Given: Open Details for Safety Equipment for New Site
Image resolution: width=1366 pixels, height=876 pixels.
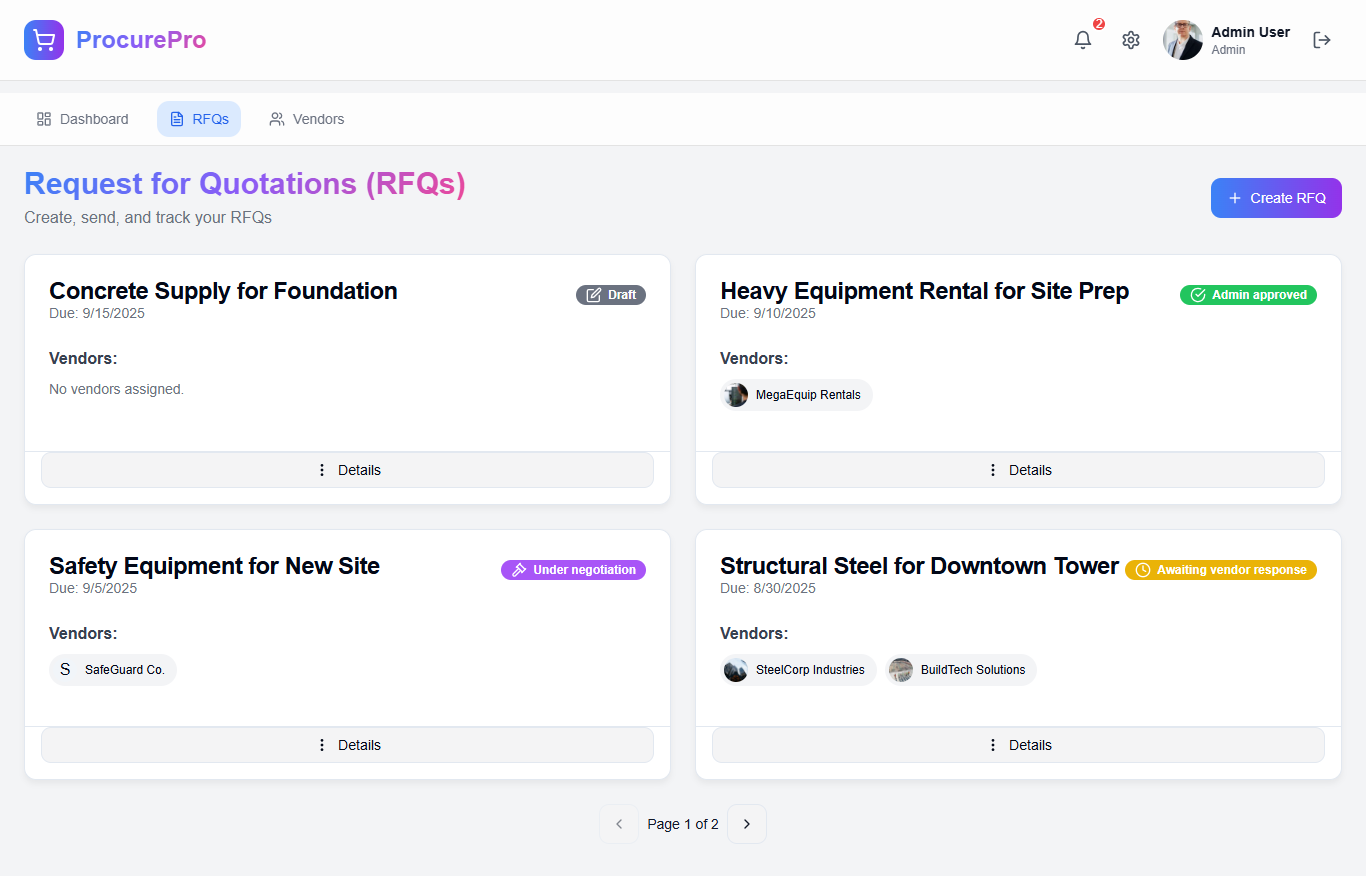Looking at the screenshot, I should [x=347, y=745].
